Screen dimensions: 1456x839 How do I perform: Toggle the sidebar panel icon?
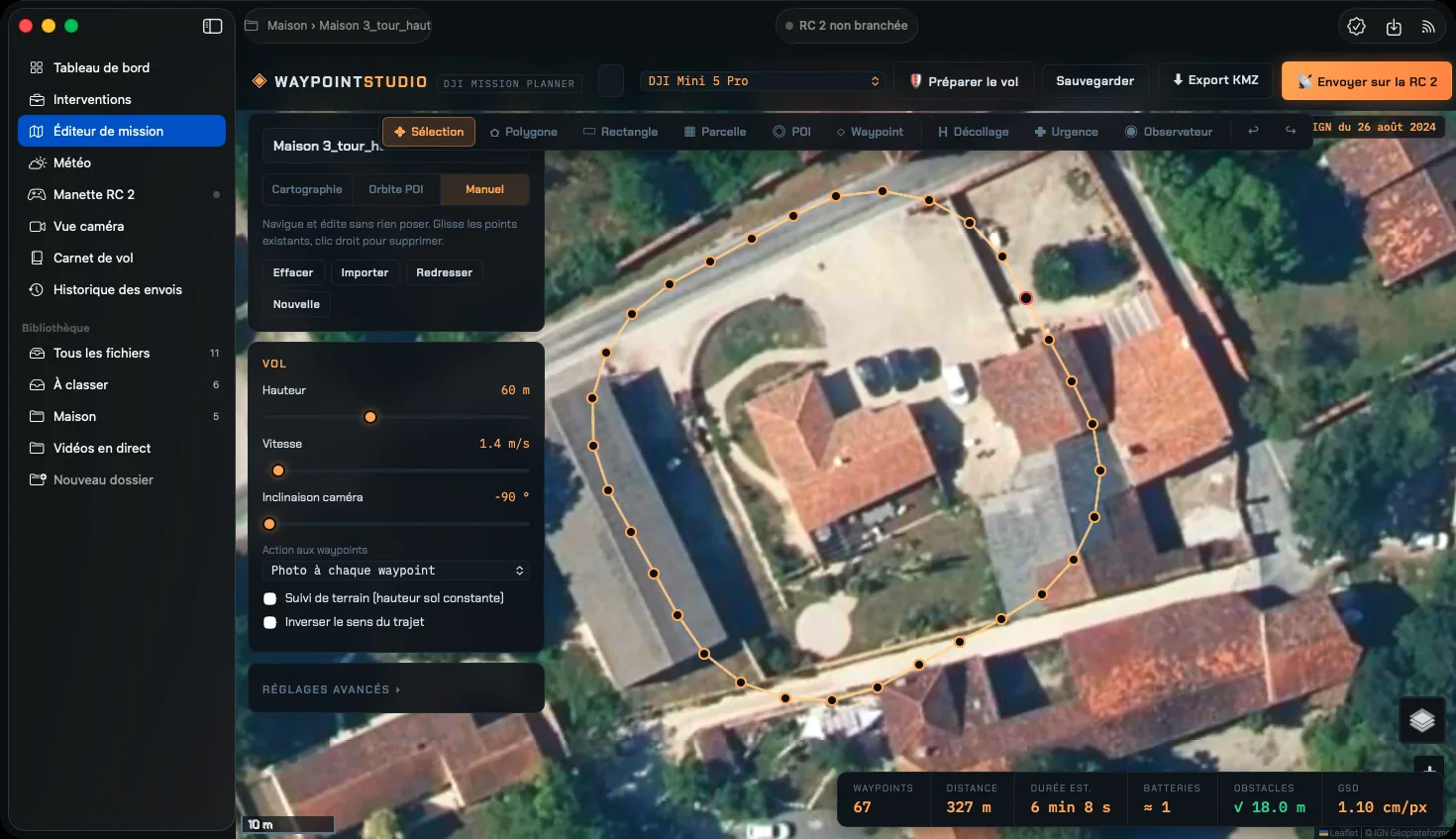tap(212, 26)
